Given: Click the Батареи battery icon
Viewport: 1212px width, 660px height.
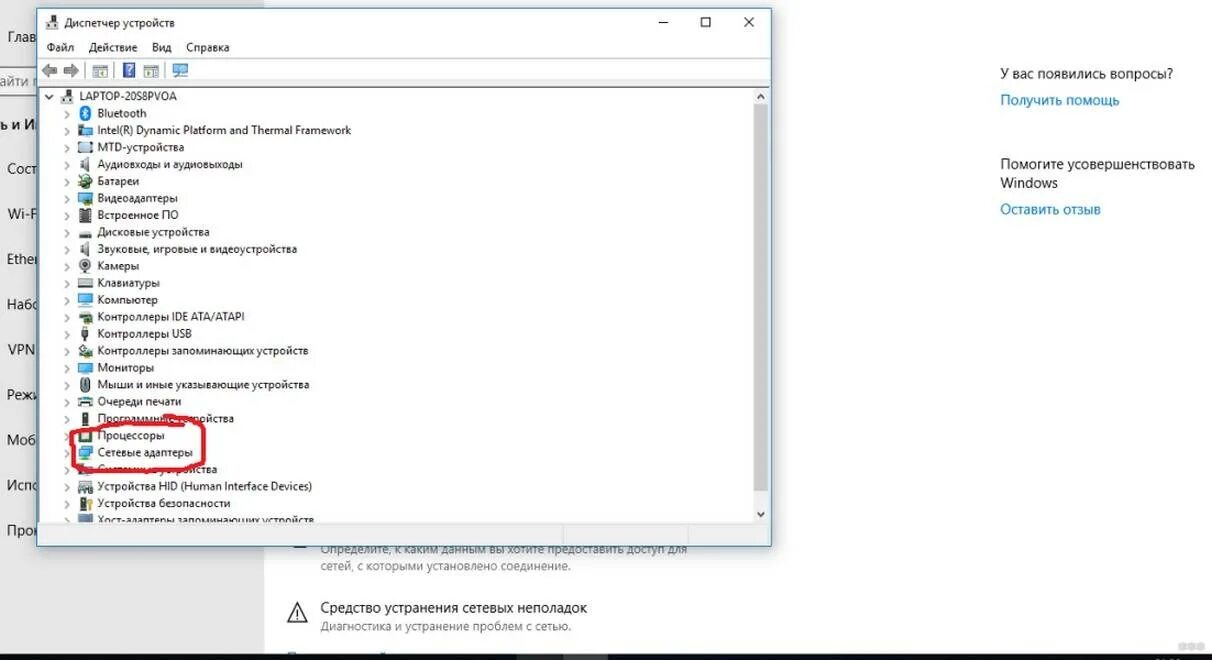Looking at the screenshot, I should click(86, 181).
